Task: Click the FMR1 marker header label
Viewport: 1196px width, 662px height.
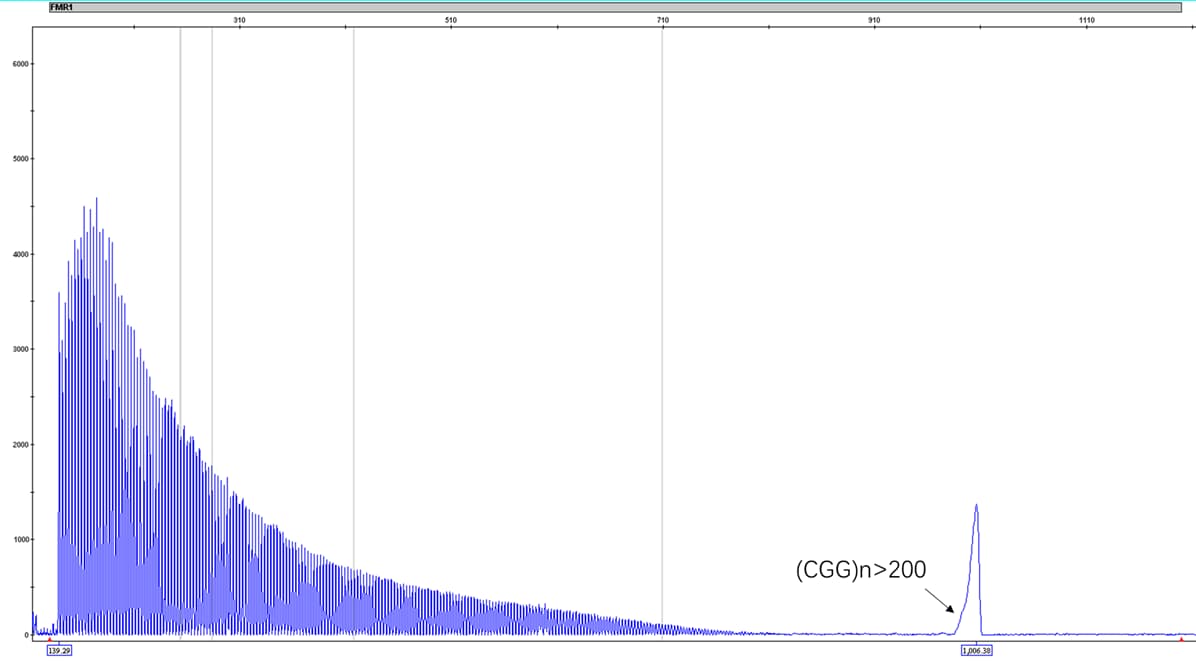Action: point(61,7)
